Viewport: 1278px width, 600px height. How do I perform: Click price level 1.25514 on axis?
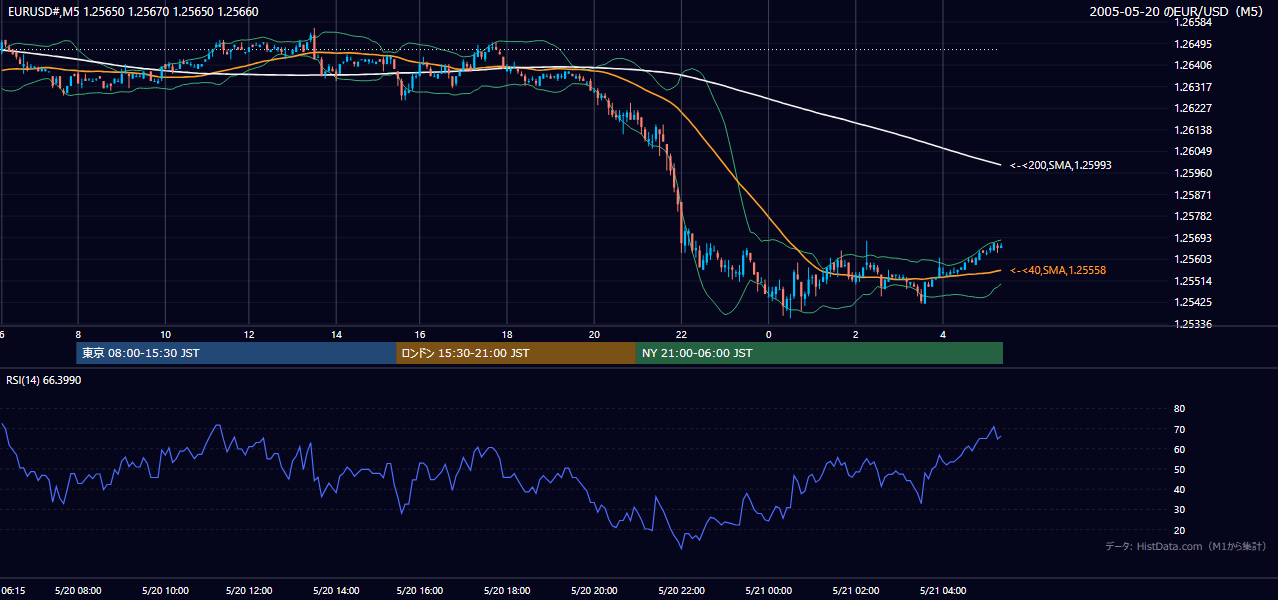(x=1193, y=281)
